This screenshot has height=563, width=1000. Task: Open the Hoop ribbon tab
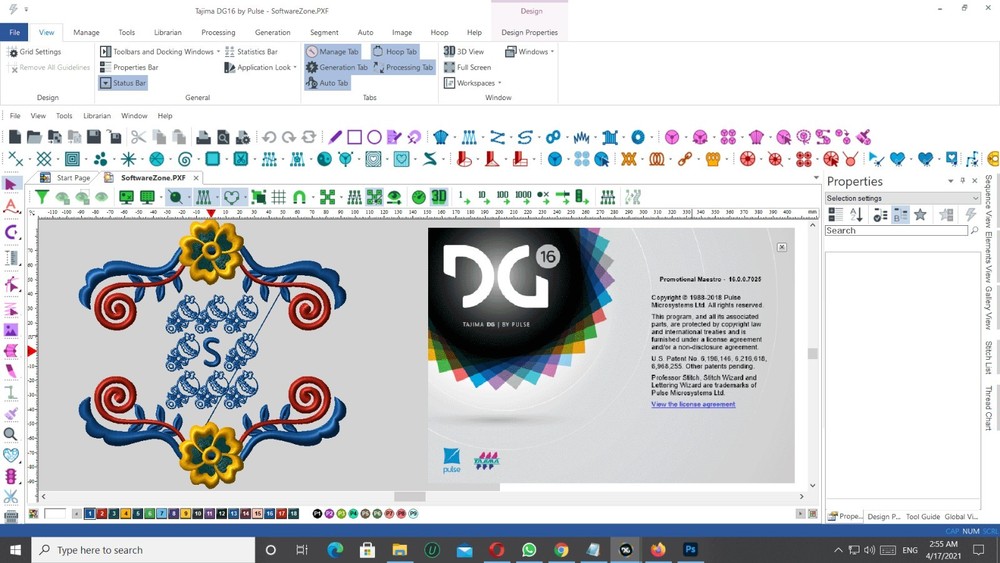pos(439,32)
